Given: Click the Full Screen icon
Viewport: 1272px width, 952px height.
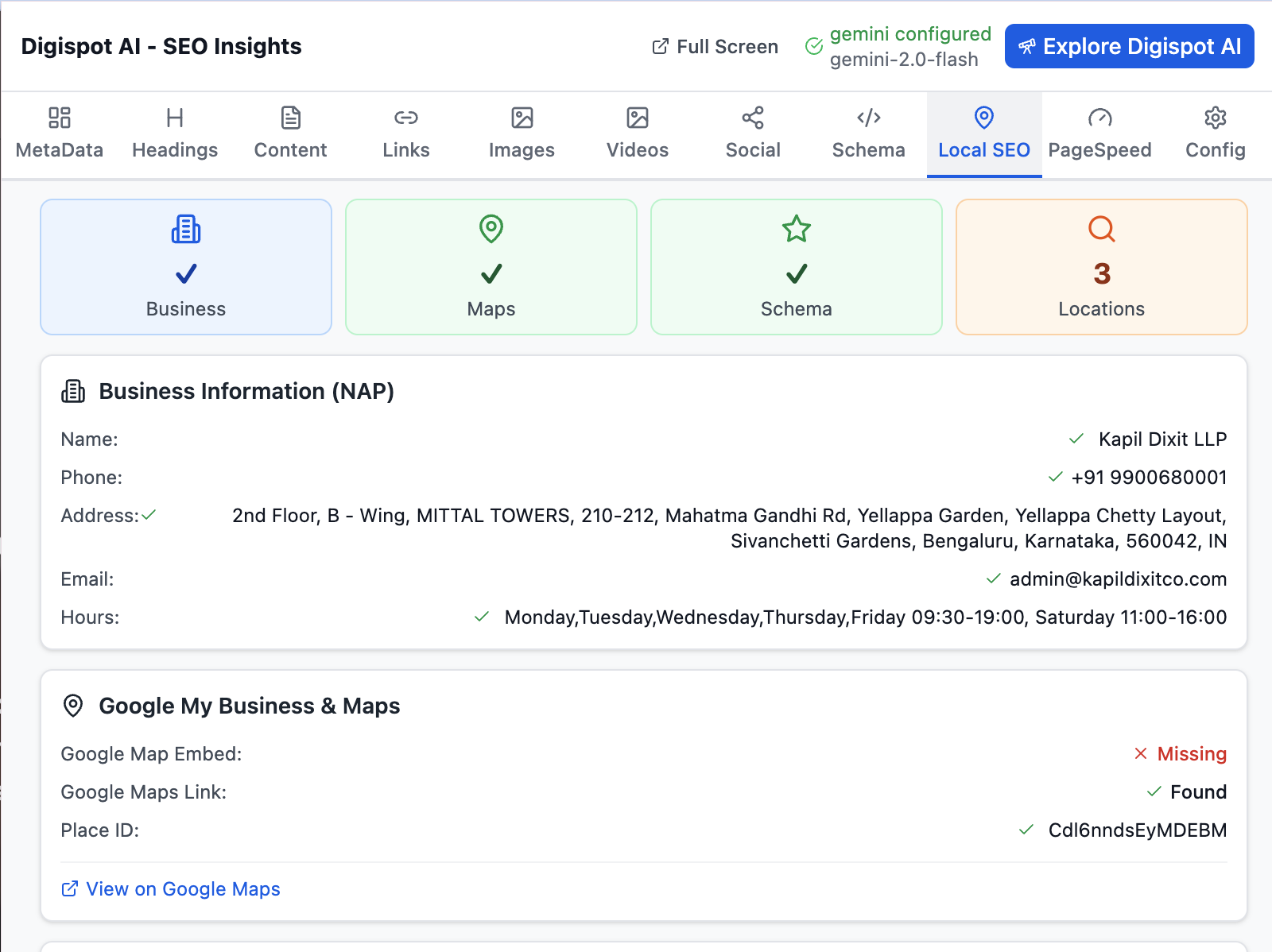Looking at the screenshot, I should 659,46.
